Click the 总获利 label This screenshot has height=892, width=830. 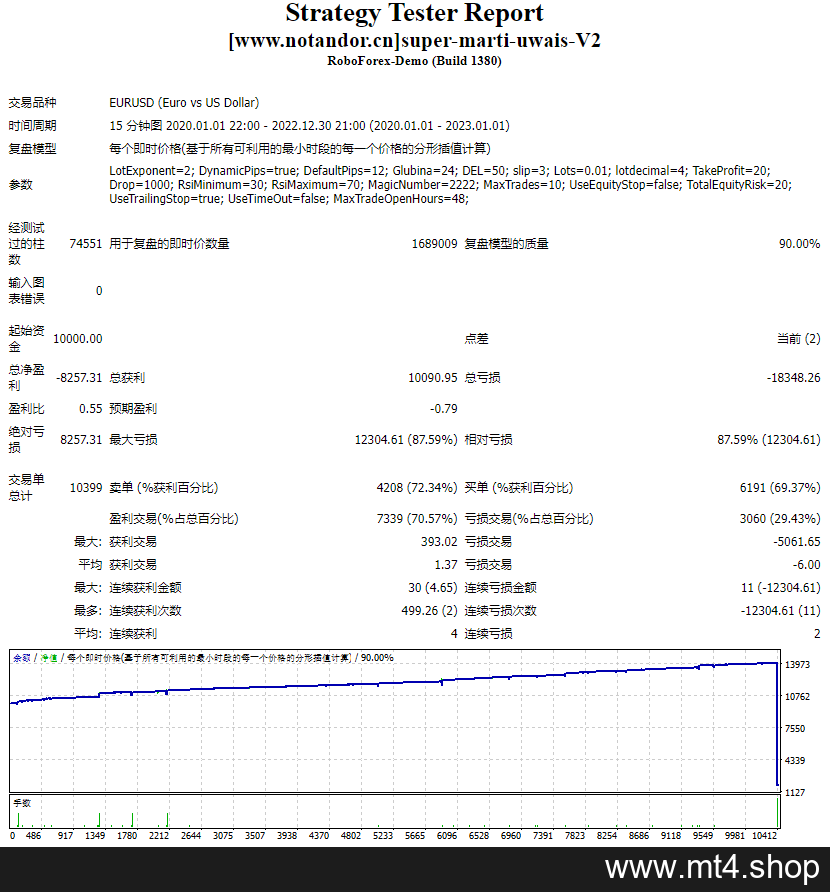(127, 378)
